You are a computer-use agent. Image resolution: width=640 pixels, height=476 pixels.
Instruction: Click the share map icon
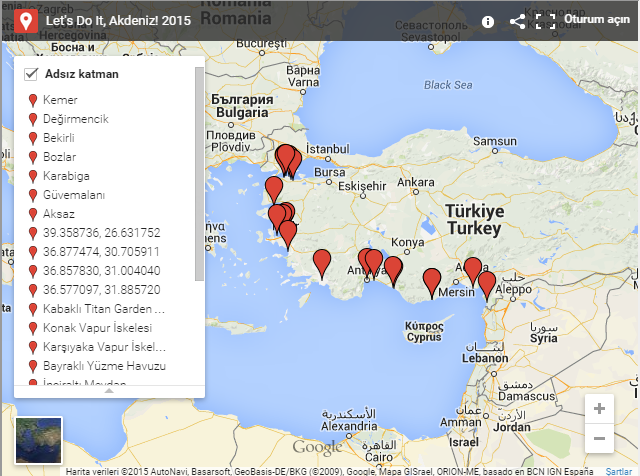(x=518, y=21)
